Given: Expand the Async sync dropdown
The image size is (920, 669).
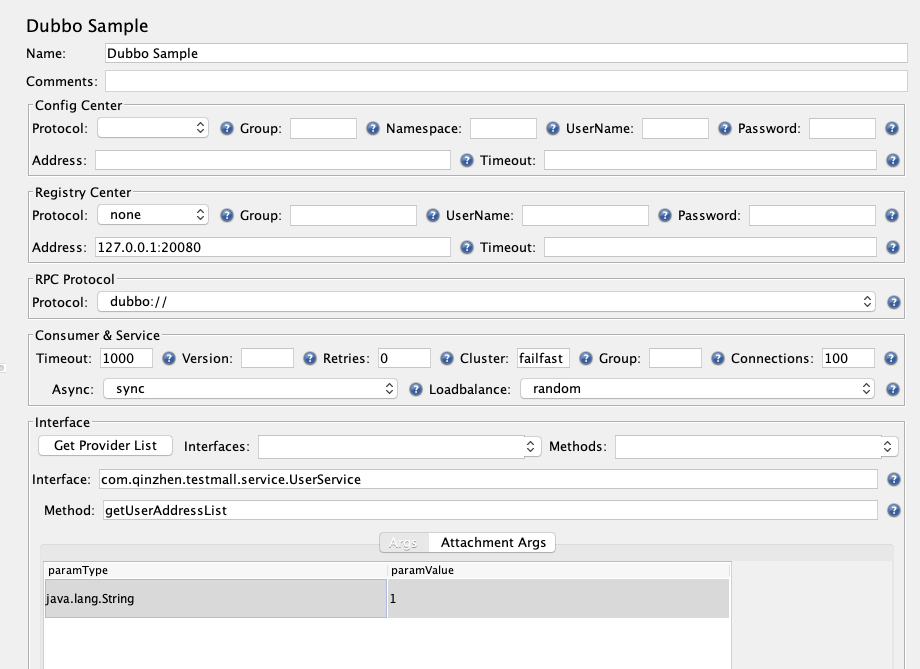Looking at the screenshot, I should (251, 388).
